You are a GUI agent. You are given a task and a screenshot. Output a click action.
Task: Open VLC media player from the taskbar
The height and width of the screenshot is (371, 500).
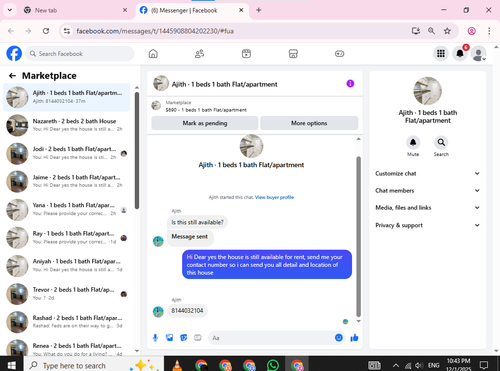point(178,365)
